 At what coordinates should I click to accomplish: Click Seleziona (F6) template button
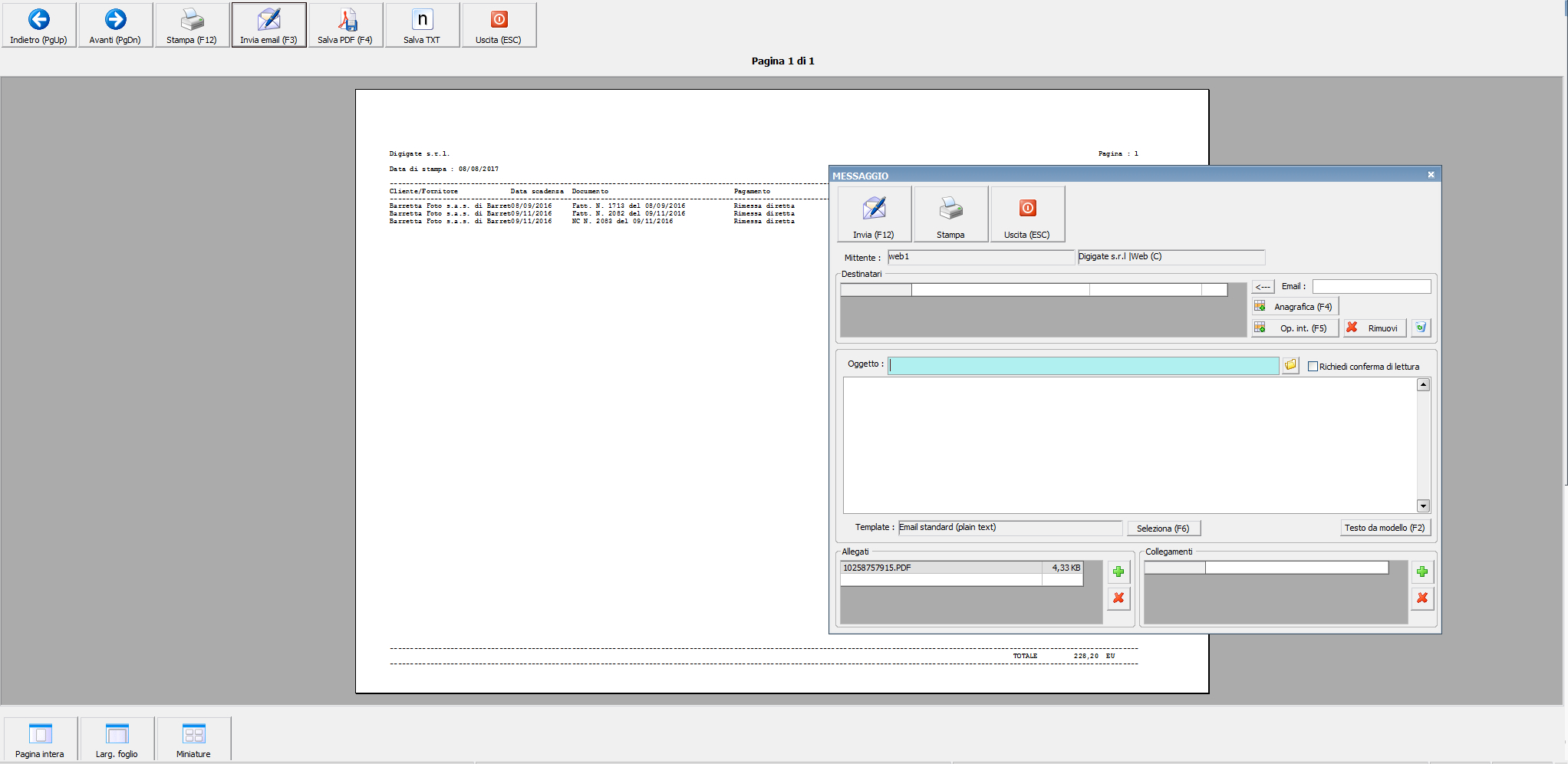[1163, 528]
